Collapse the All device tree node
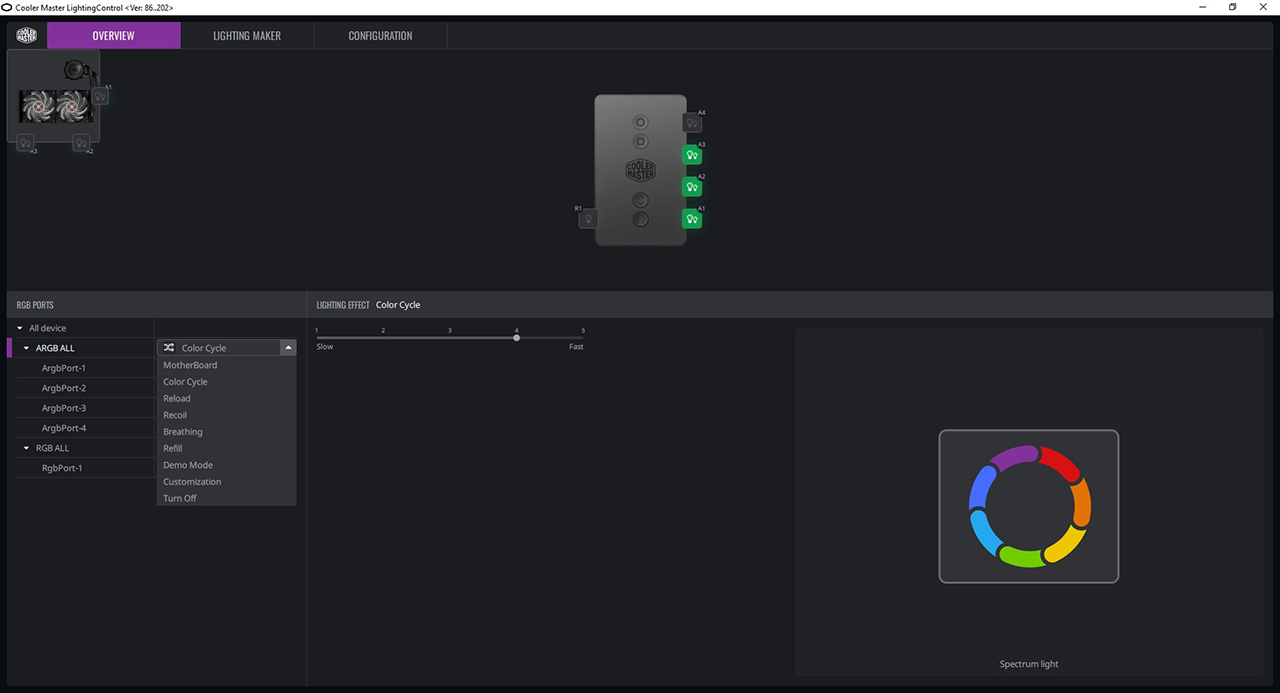1280x693 pixels. click(x=20, y=328)
